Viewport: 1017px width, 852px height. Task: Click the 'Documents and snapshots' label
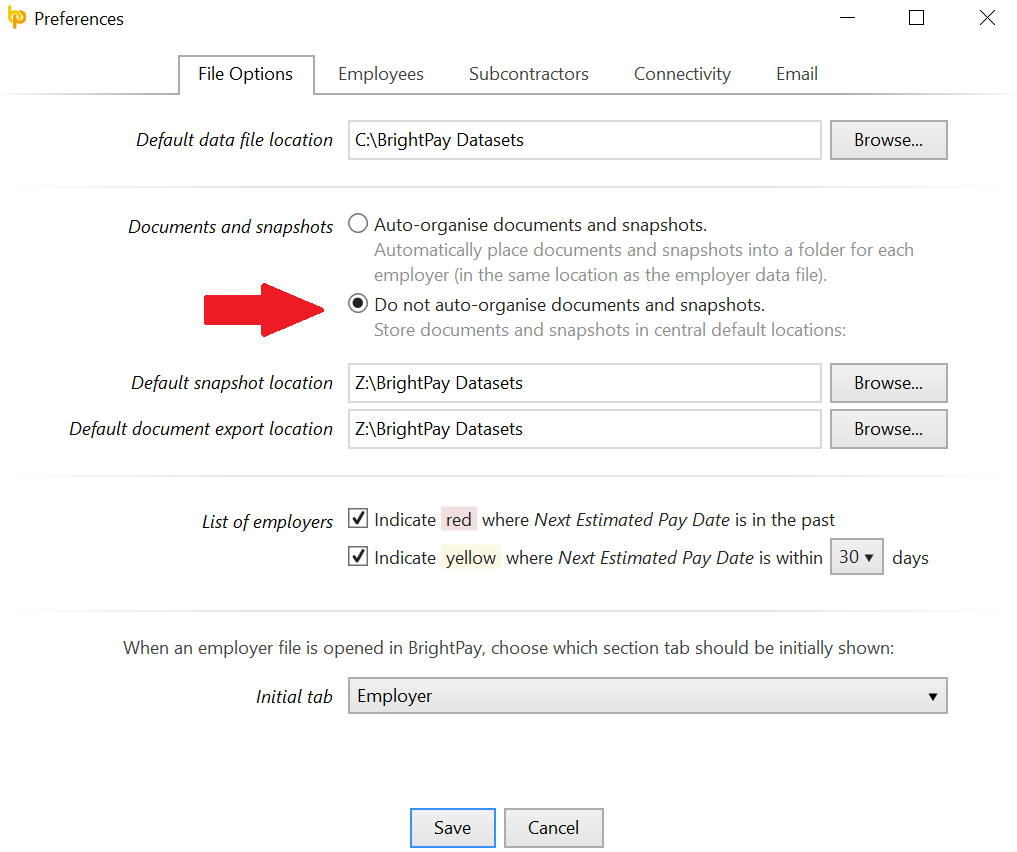point(231,227)
